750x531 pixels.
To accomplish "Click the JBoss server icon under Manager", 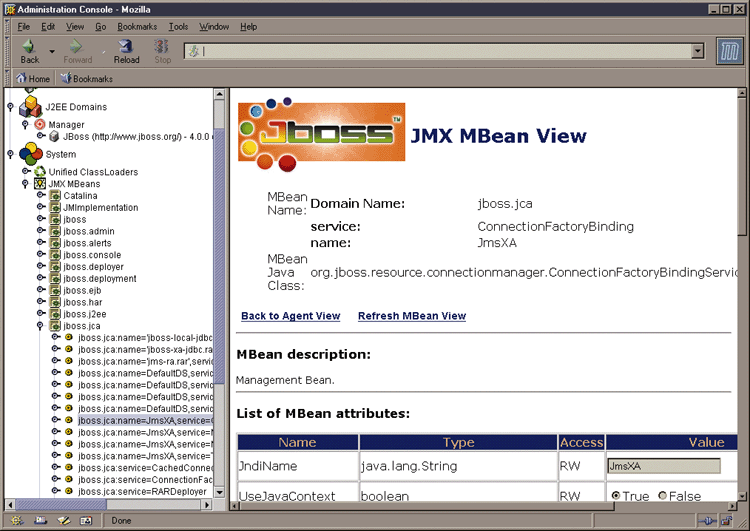I will (x=55, y=137).
